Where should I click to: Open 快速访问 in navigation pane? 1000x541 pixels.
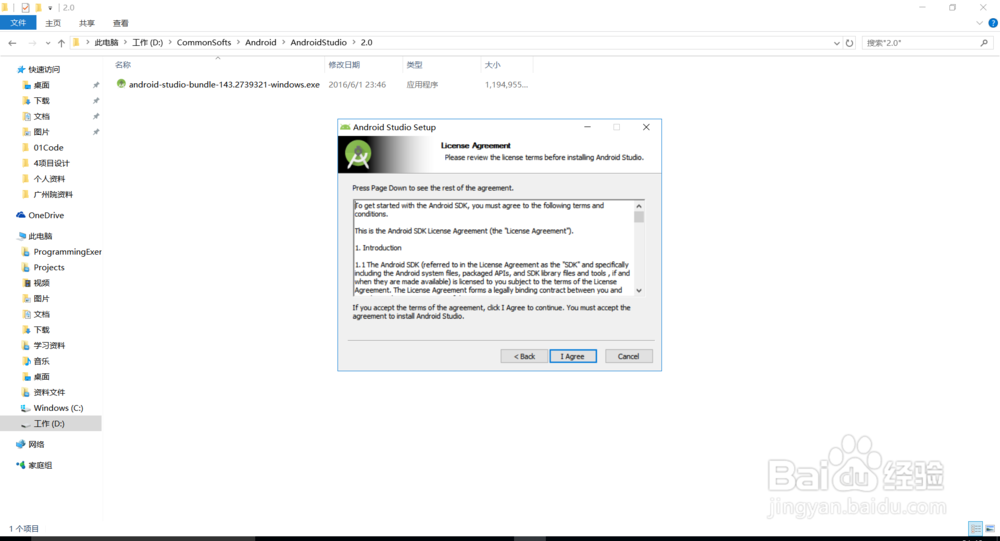[44, 69]
